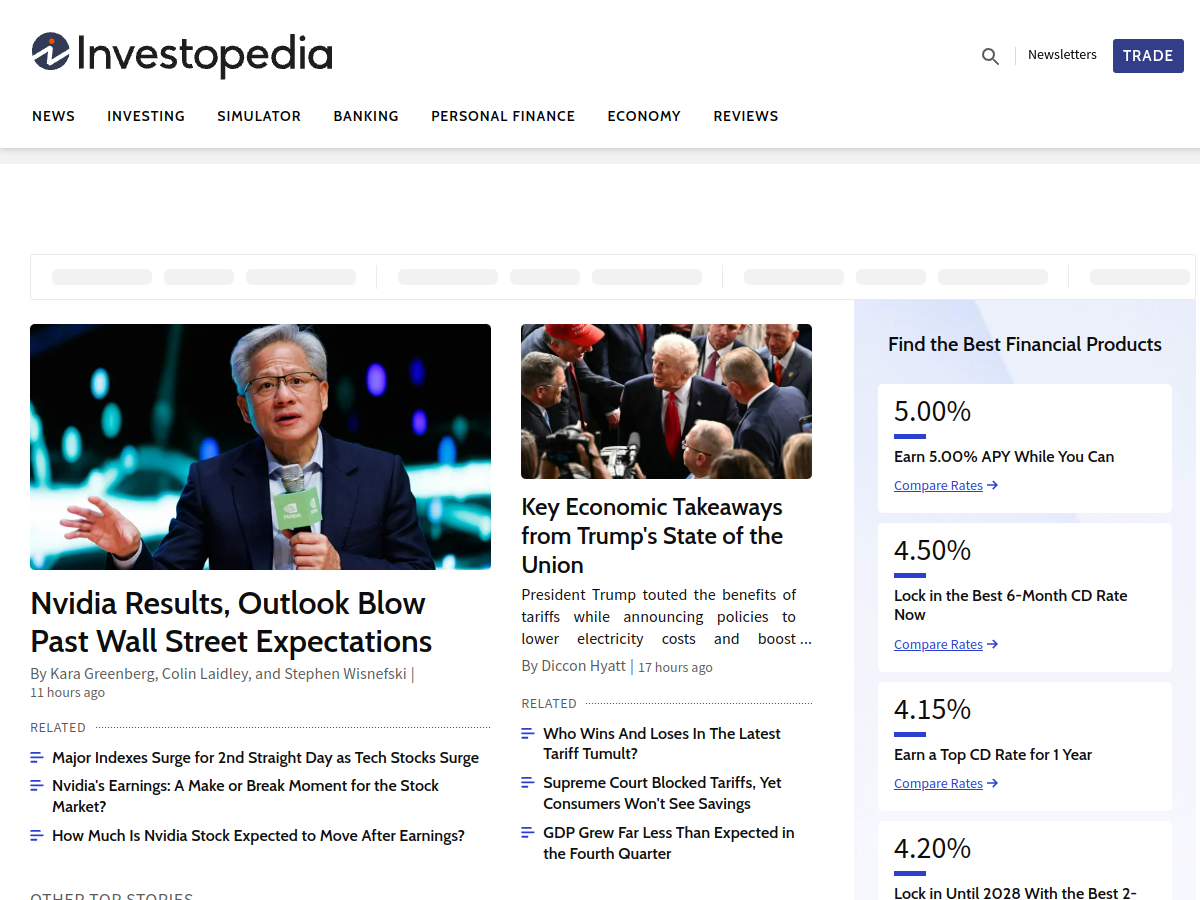Click the 11 hours ago timestamp

[67, 693]
